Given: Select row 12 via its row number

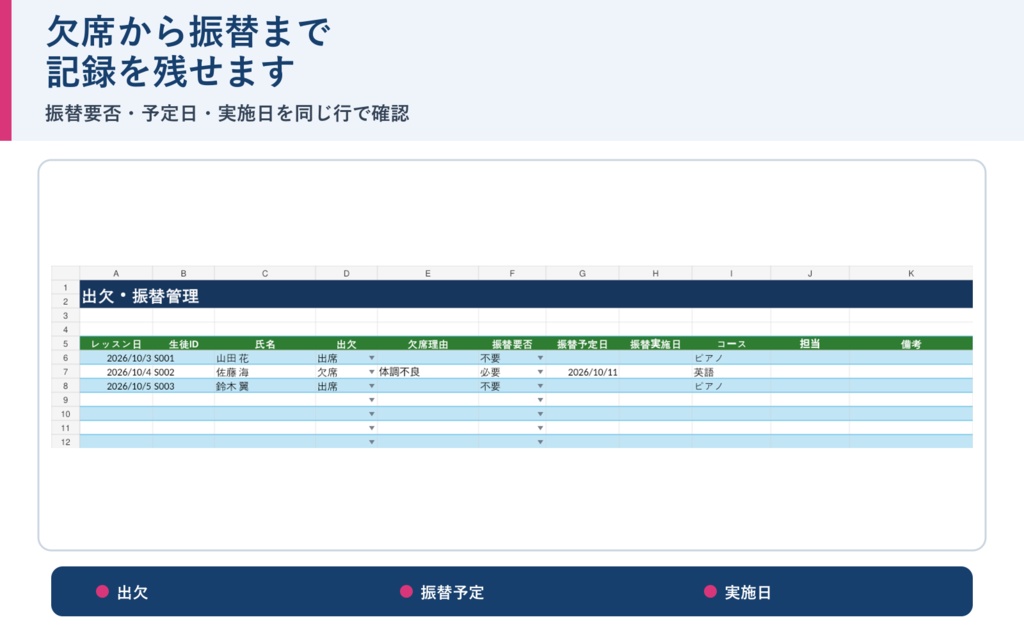Looking at the screenshot, I should (65, 442).
